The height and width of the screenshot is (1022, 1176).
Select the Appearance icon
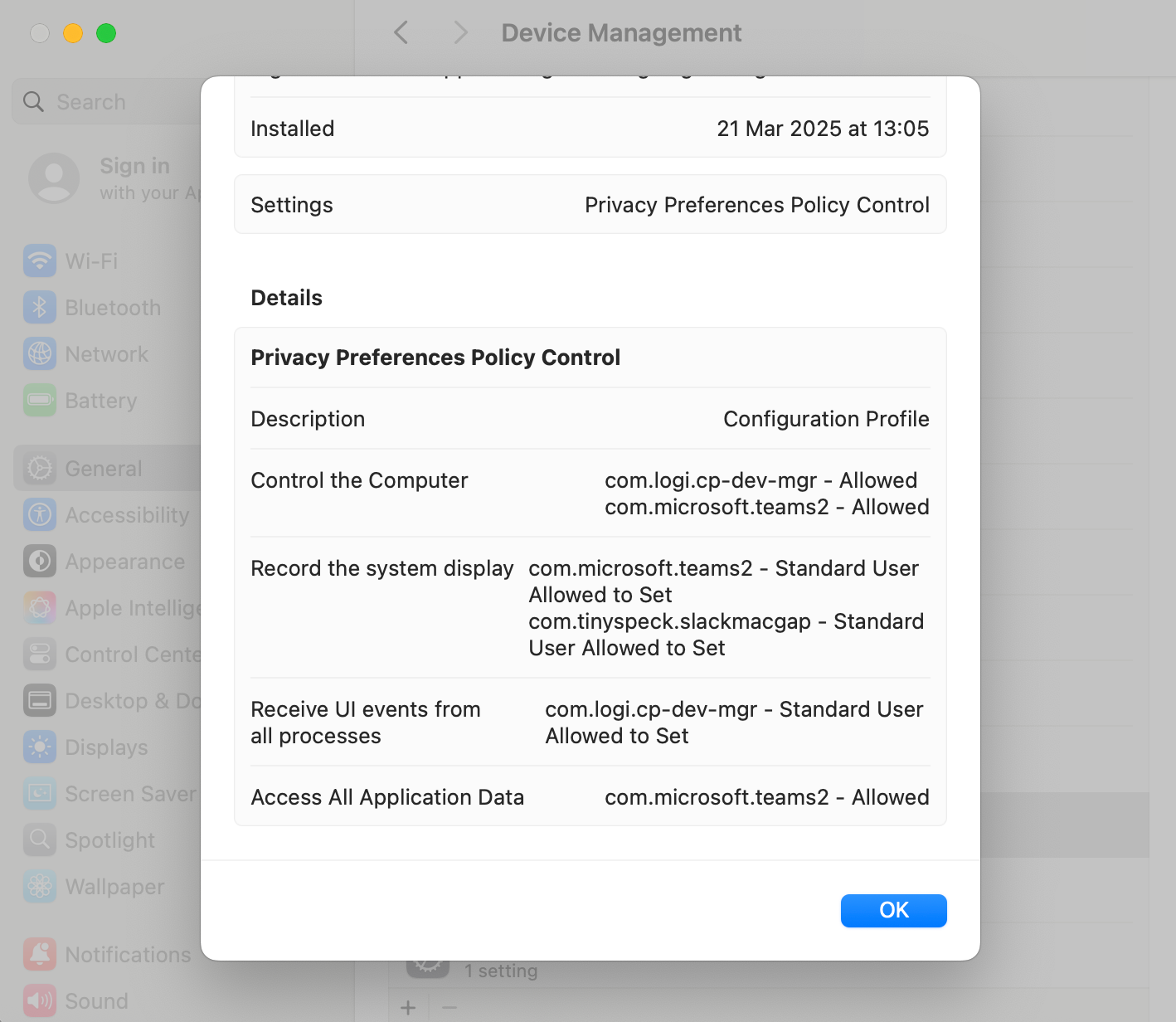(x=40, y=561)
